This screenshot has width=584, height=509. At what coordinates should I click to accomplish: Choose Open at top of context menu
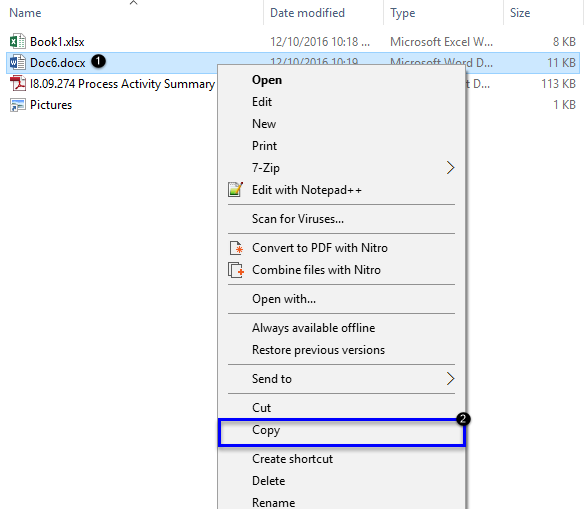pos(341,80)
